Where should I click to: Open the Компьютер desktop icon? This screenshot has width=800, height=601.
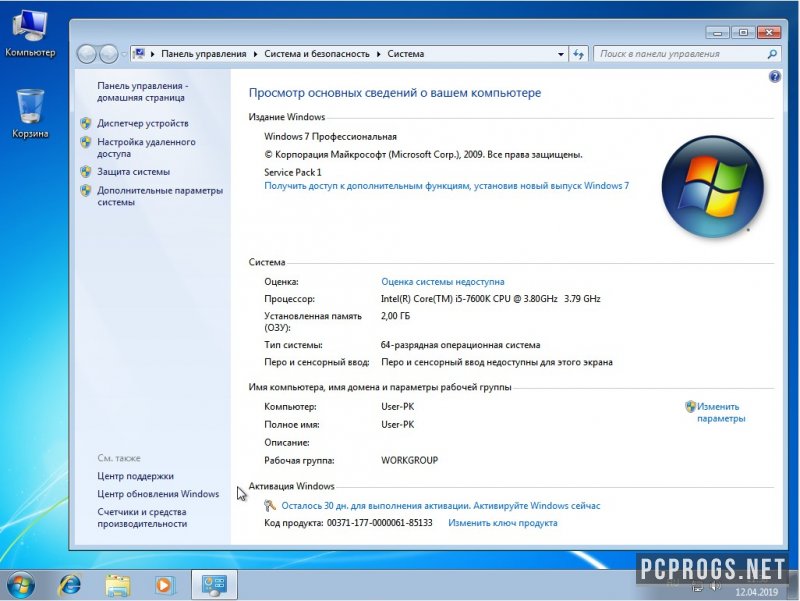pos(30,34)
